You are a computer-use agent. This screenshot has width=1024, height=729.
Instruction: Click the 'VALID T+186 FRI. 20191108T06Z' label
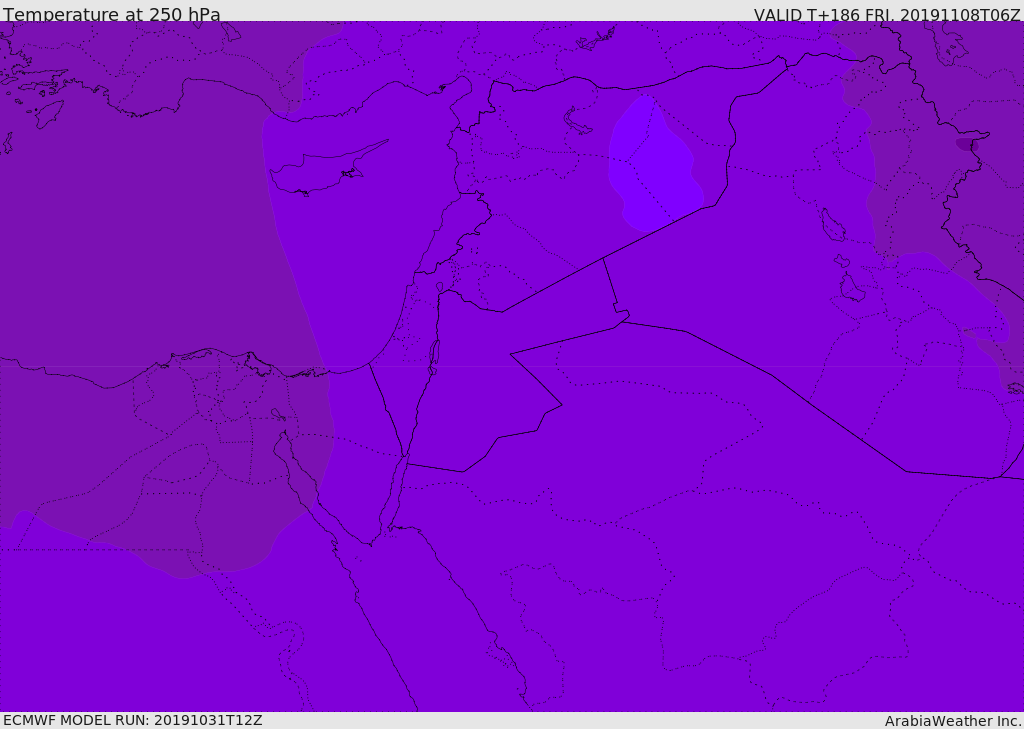[x=887, y=14]
